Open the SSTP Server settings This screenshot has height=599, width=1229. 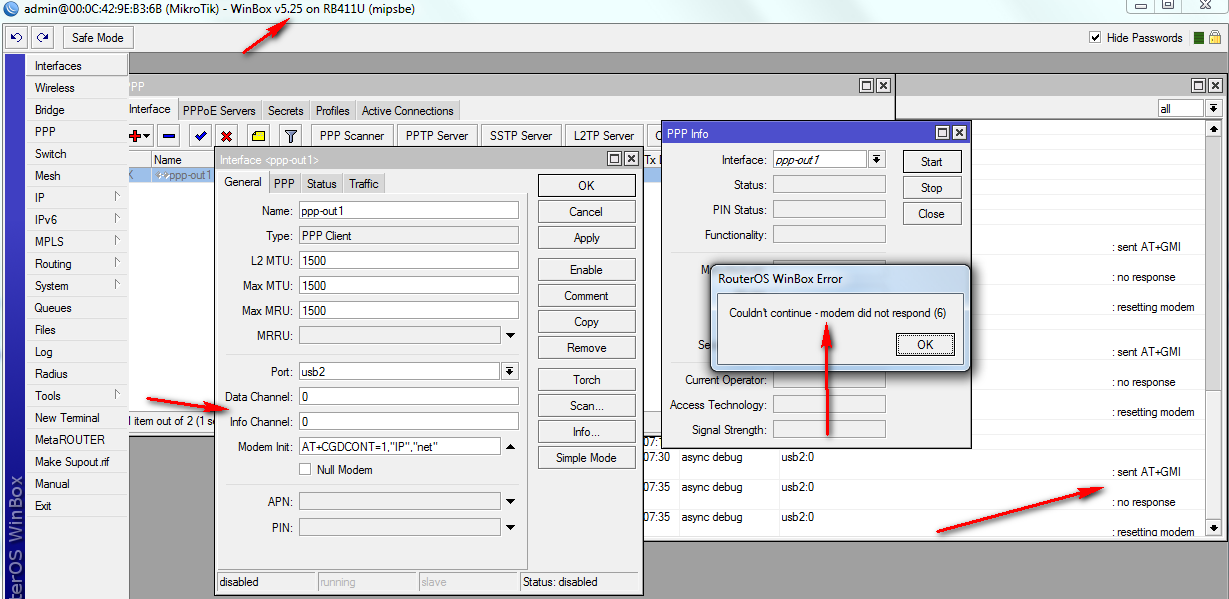(x=521, y=136)
